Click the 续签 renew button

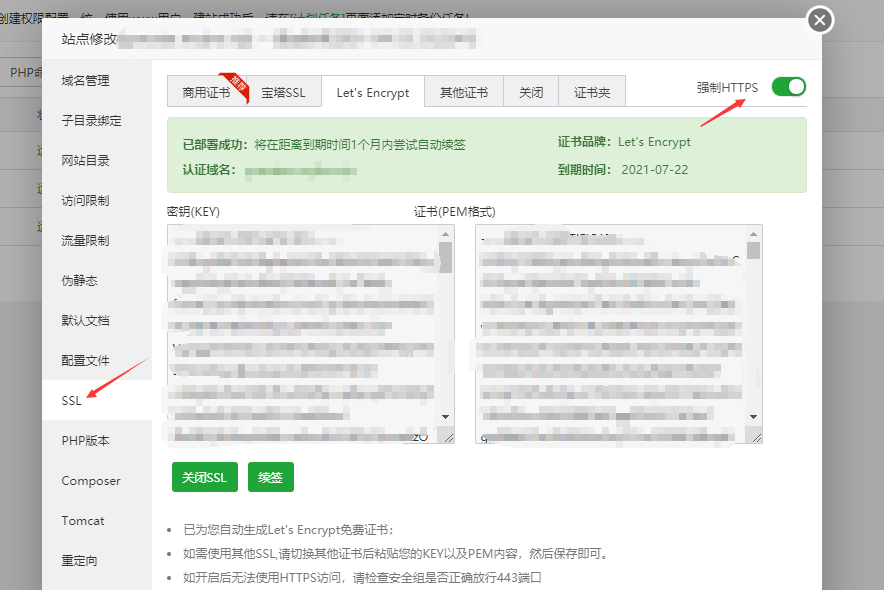coord(270,477)
